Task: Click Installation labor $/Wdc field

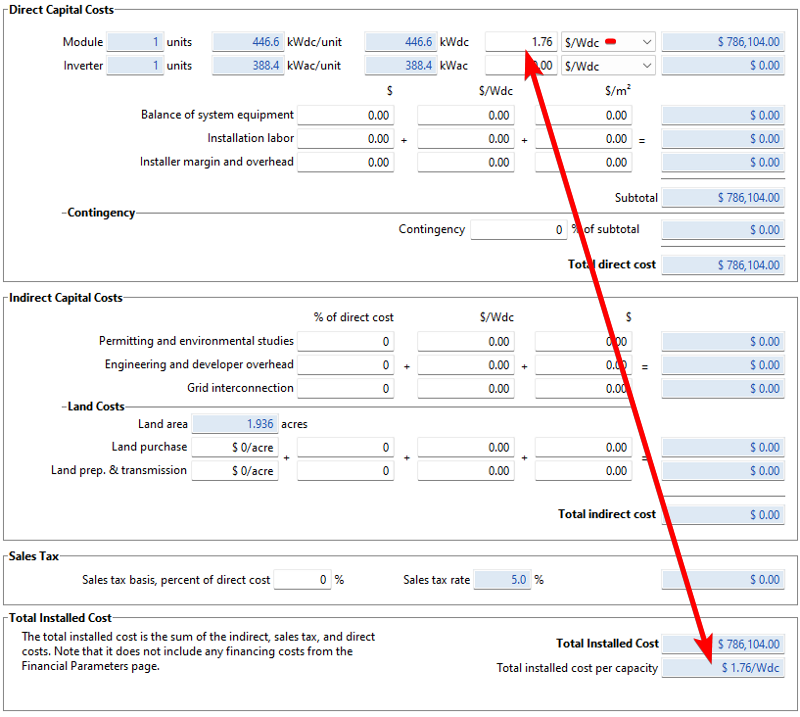Action: point(465,139)
